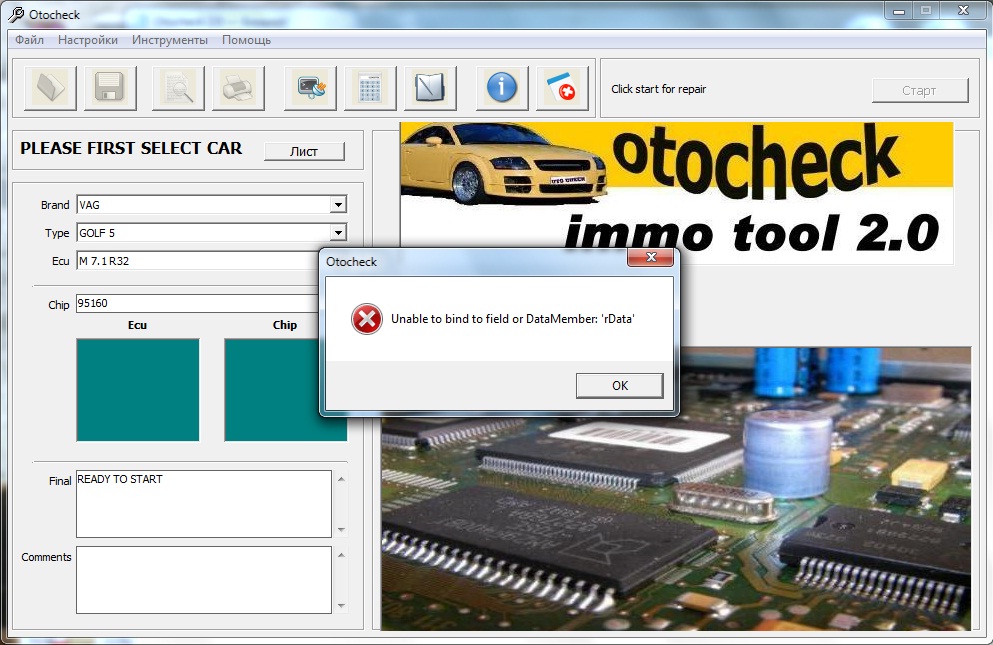The height and width of the screenshot is (645, 993).
Task: Click the teal Ecu picture box
Action: point(137,390)
